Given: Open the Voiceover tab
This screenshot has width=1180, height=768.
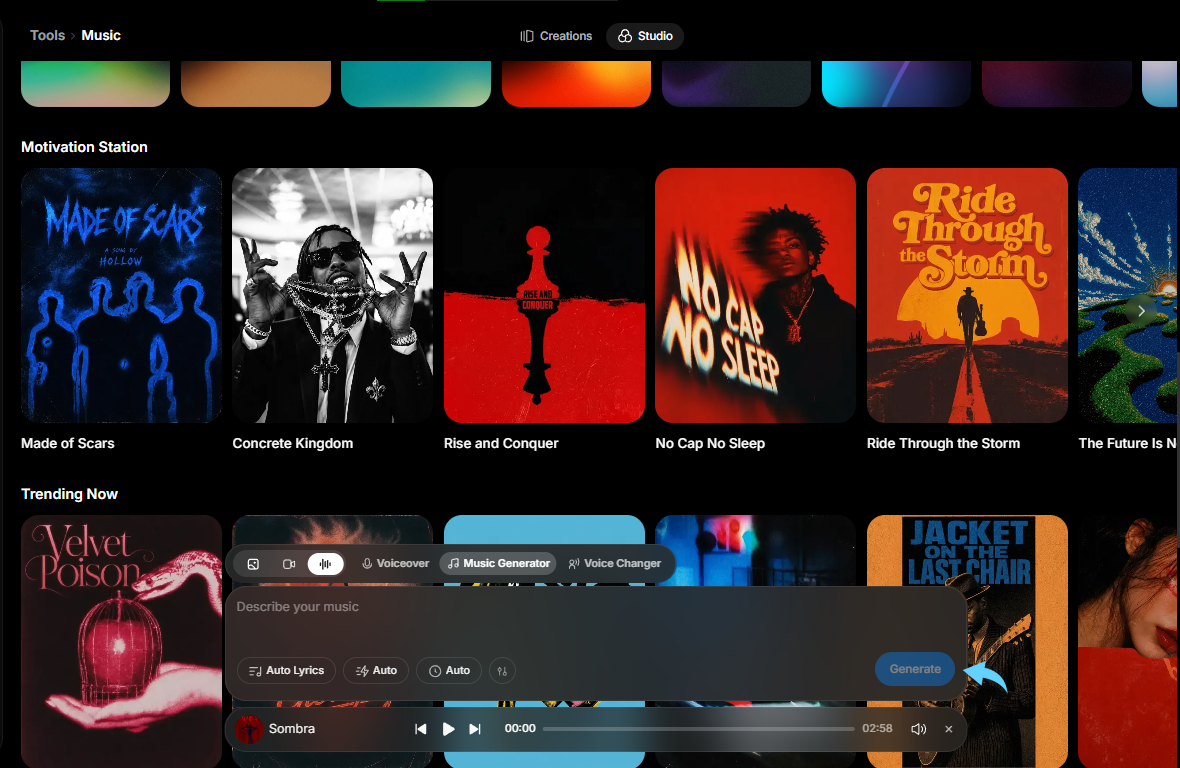Looking at the screenshot, I should tap(395, 563).
